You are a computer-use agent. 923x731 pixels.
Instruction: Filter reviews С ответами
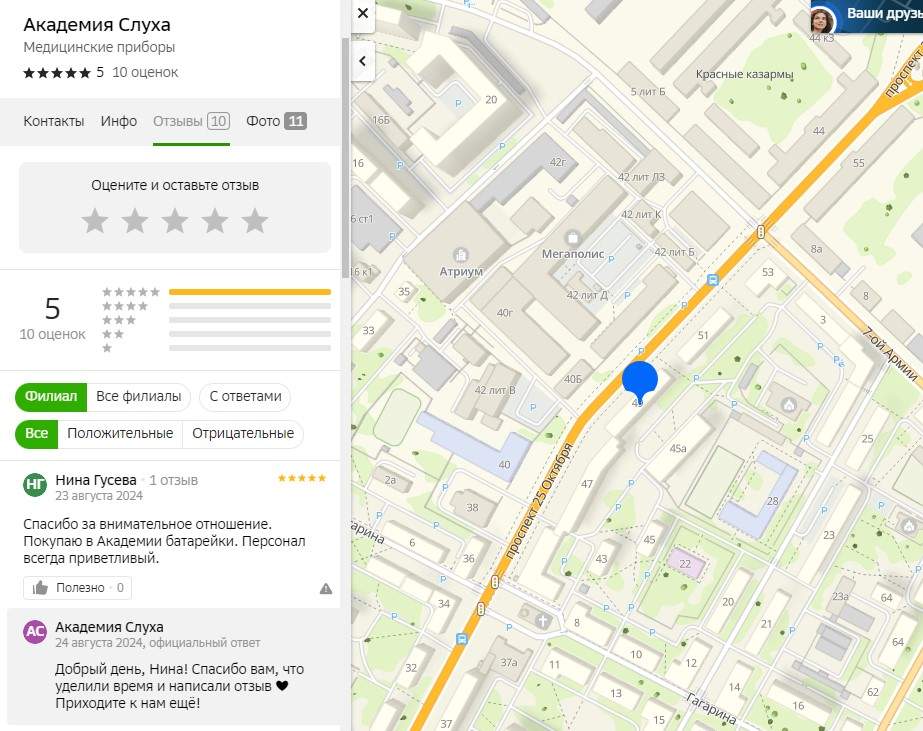pyautogui.click(x=245, y=397)
